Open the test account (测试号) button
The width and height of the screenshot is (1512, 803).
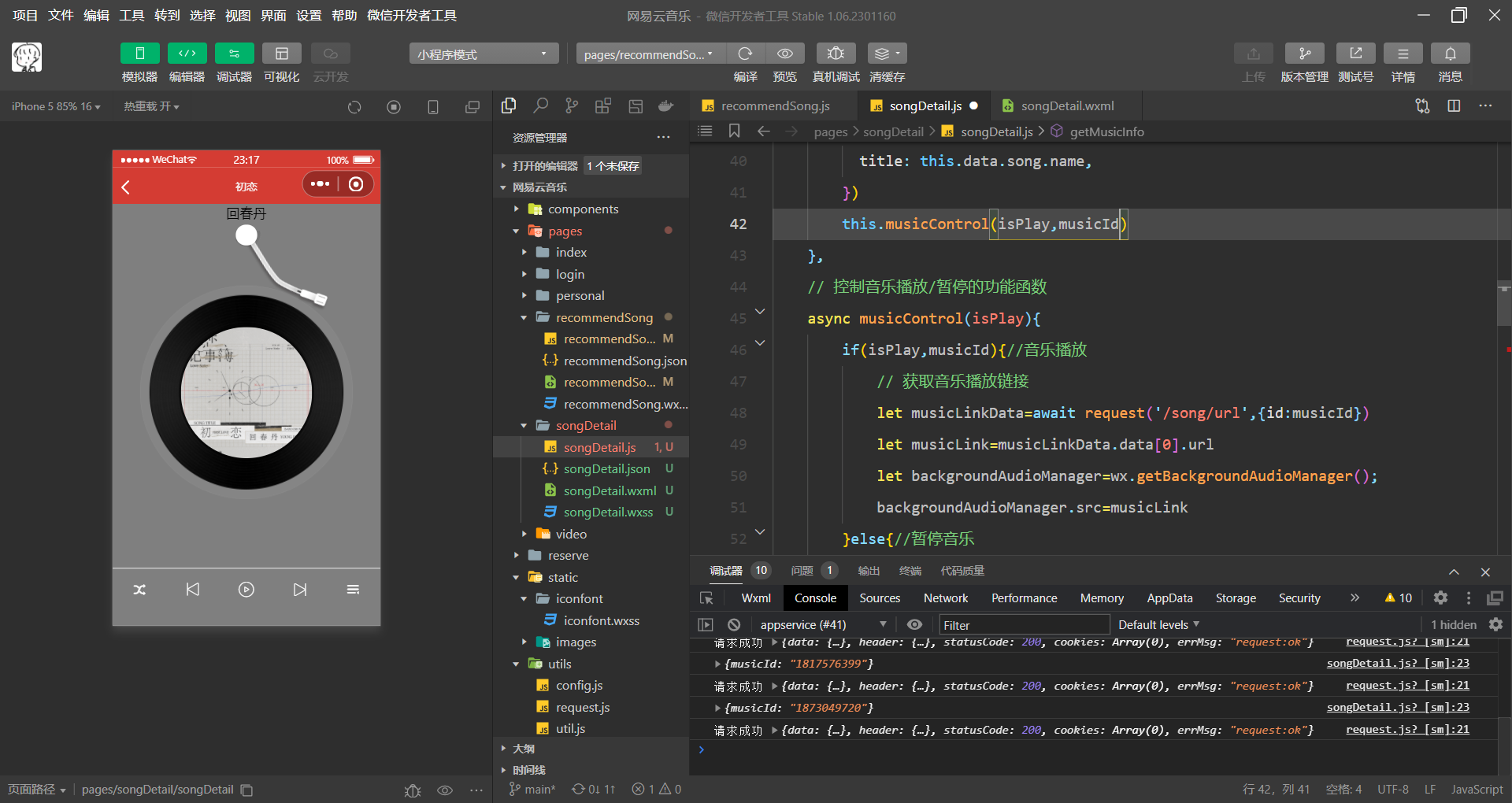click(1355, 54)
